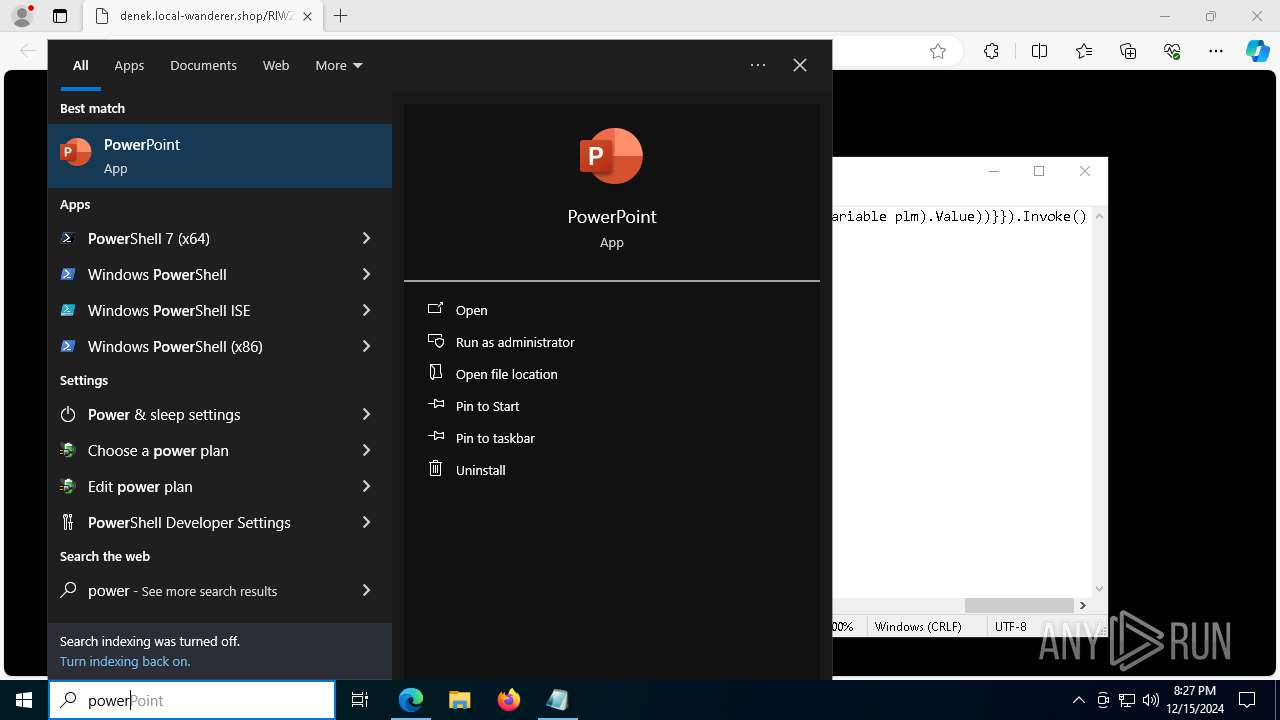Open the volume control in system tray
The height and width of the screenshot is (720, 1280).
[1150, 700]
